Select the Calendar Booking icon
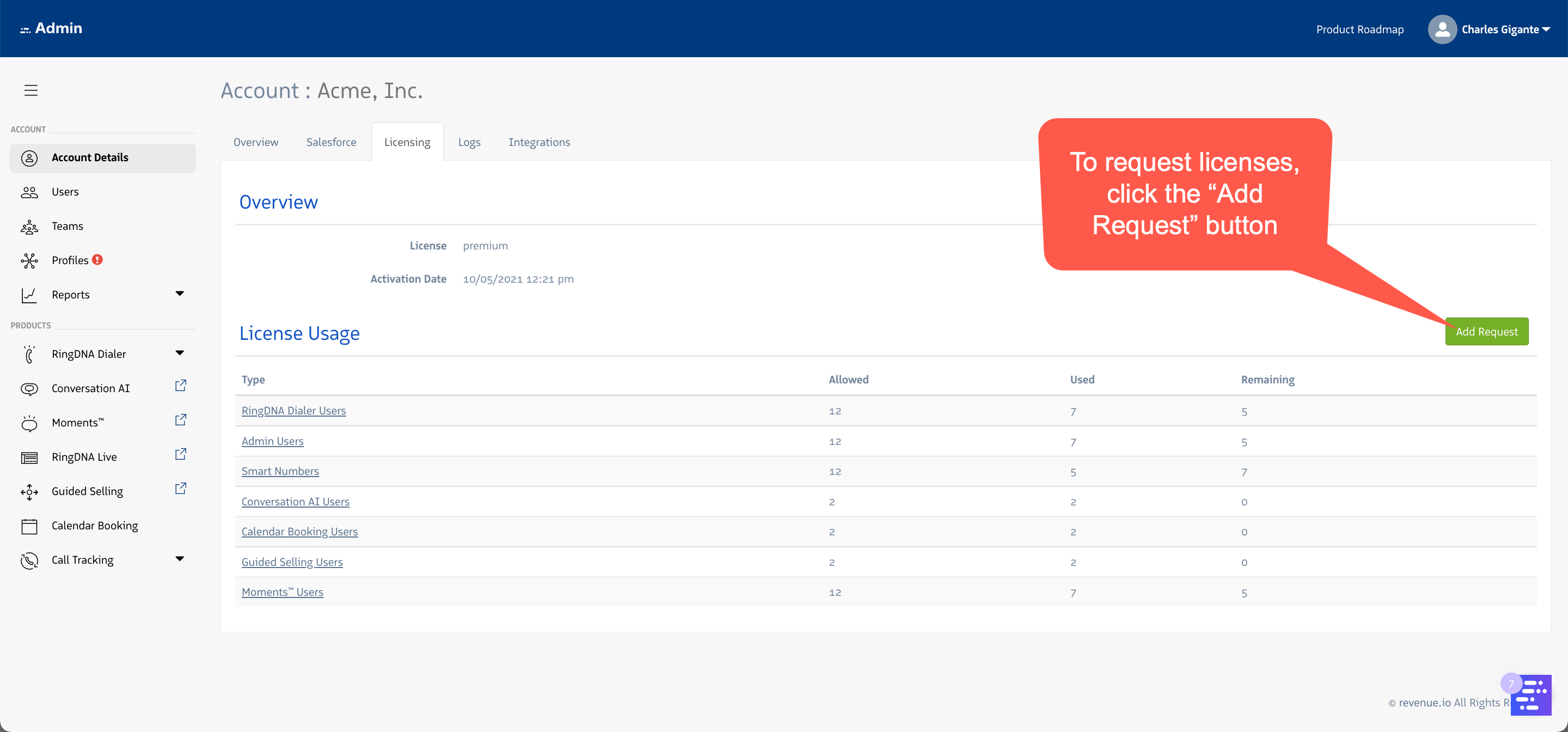The width and height of the screenshot is (1568, 732). (x=29, y=525)
